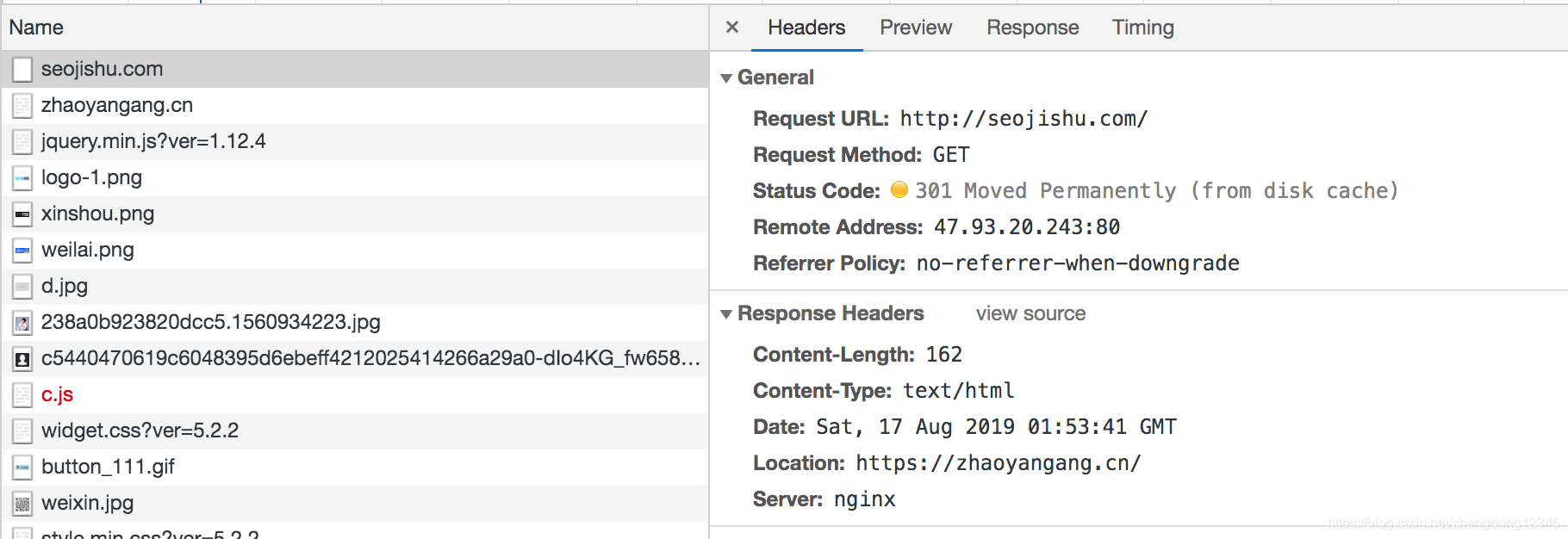Click the stylesheet icon beside widget.css

(22, 431)
